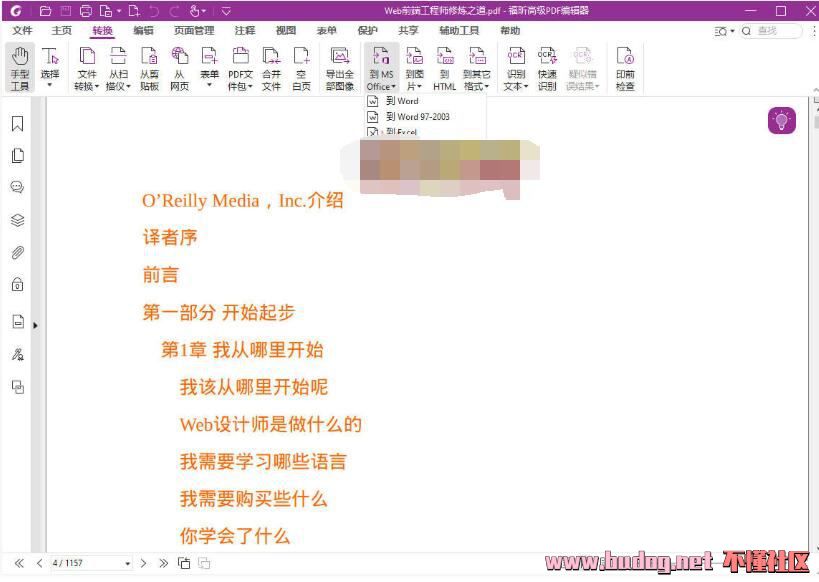This screenshot has width=819, height=582.
Task: Open the Share (共享) tab
Action: pyautogui.click(x=408, y=31)
